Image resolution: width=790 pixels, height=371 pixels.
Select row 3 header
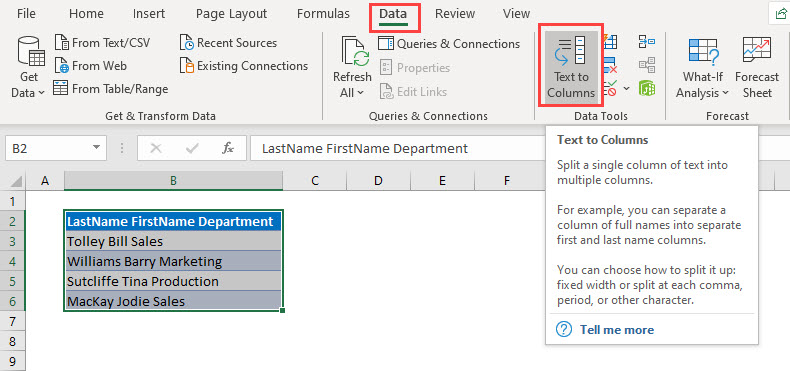click(x=13, y=241)
